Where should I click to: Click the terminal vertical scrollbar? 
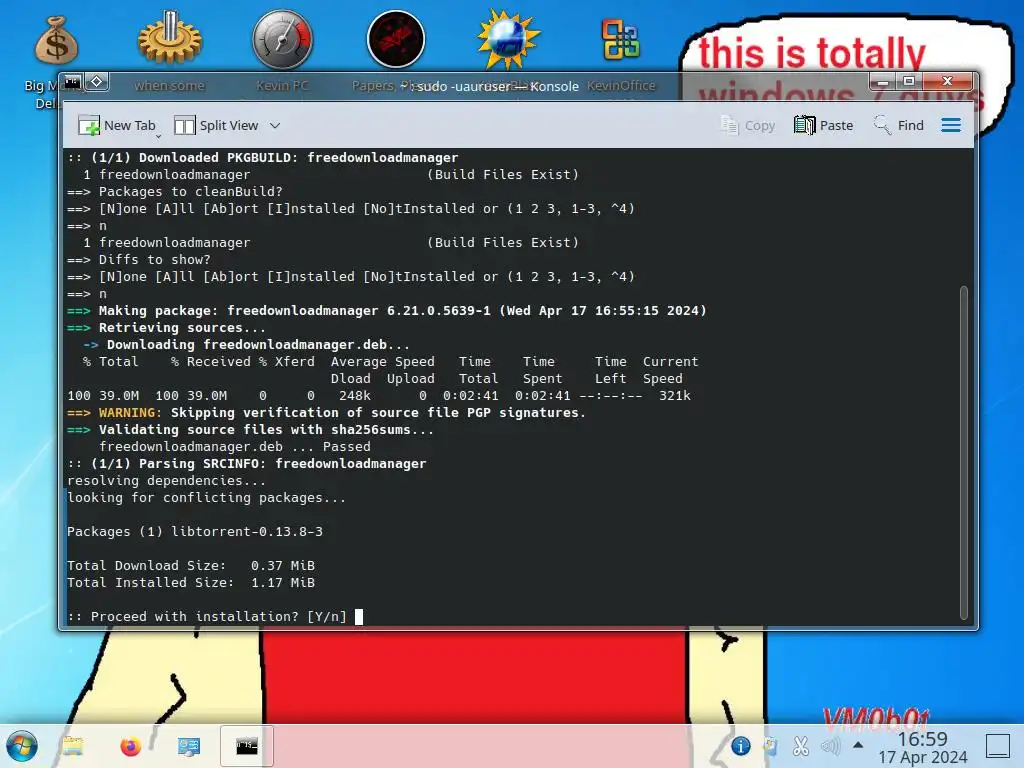[x=963, y=453]
